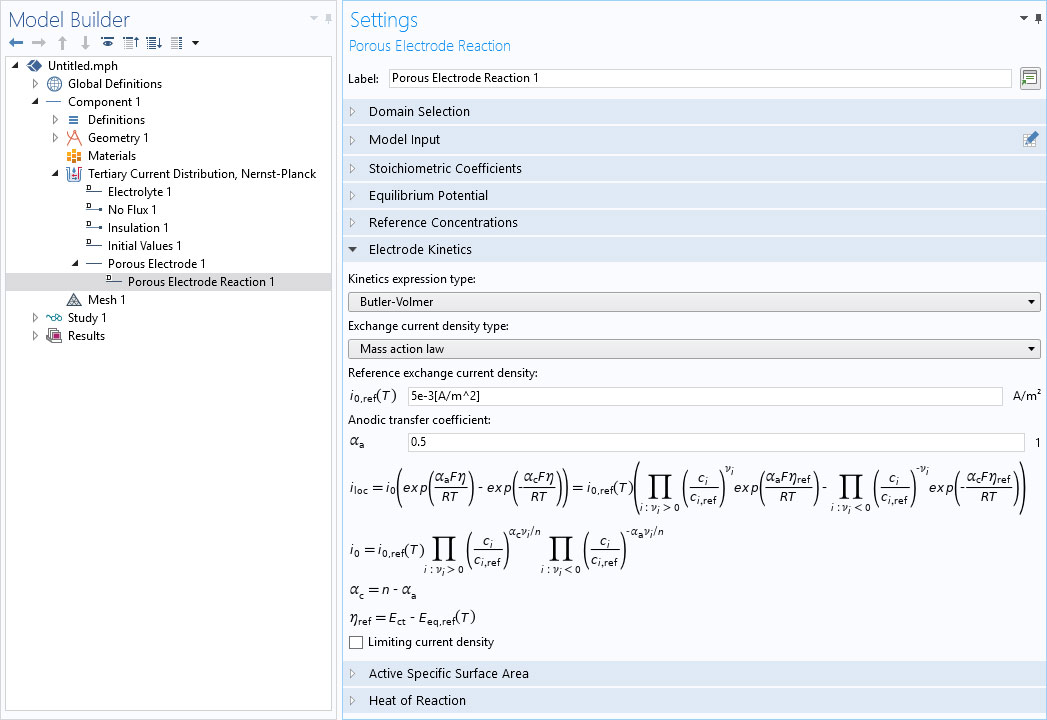Click the Anodic transfer coefficient input field
This screenshot has height=720, width=1047.
(715, 442)
